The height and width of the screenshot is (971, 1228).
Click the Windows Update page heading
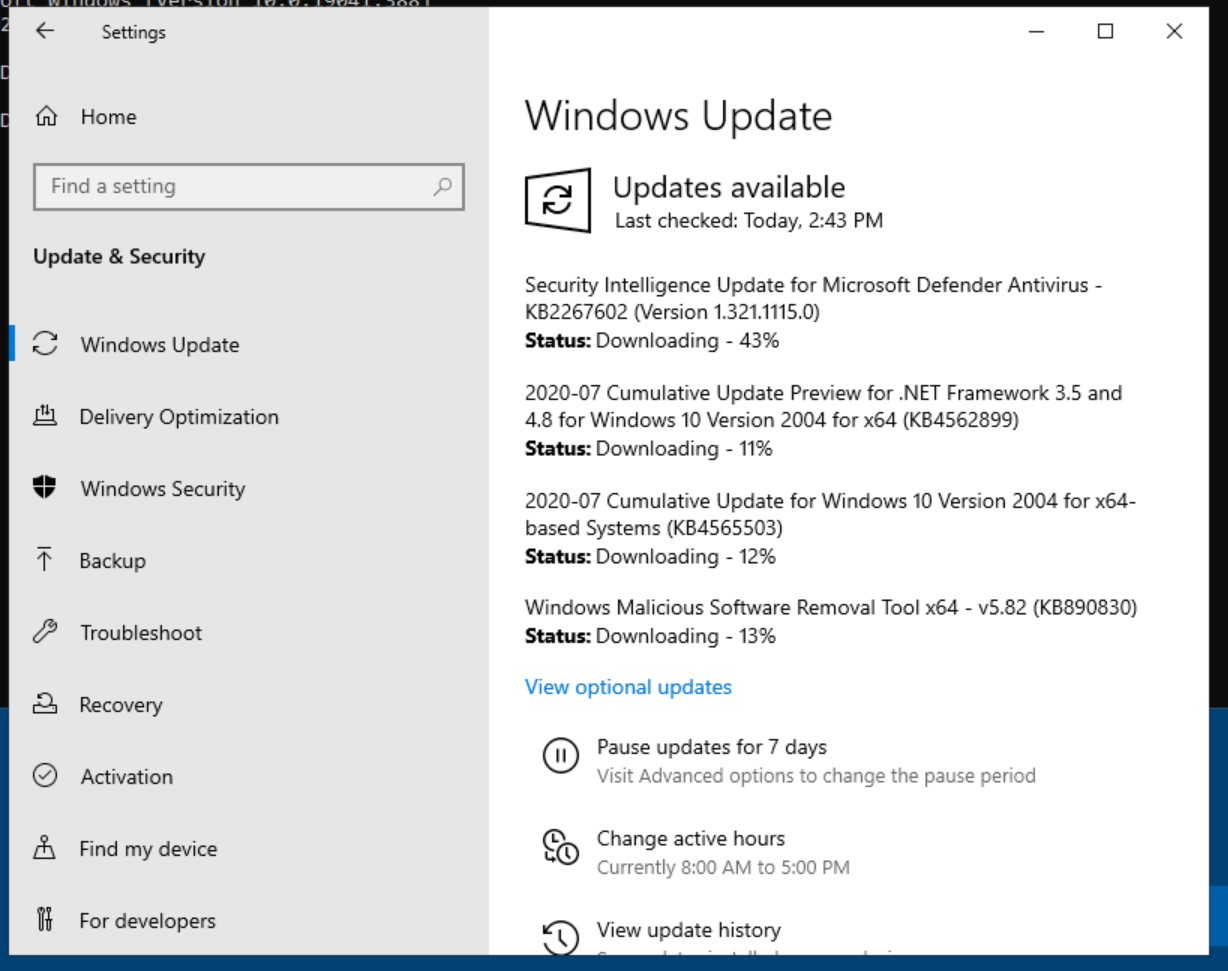tap(679, 116)
